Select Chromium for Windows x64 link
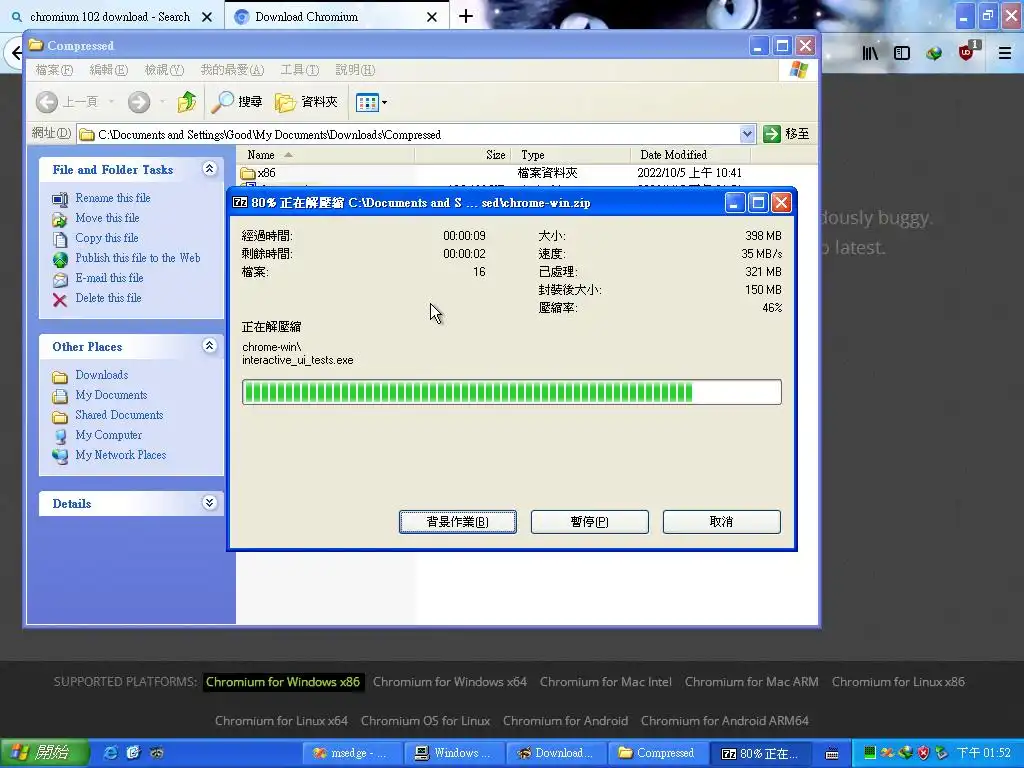Viewport: 1024px width, 768px height. coord(449,682)
